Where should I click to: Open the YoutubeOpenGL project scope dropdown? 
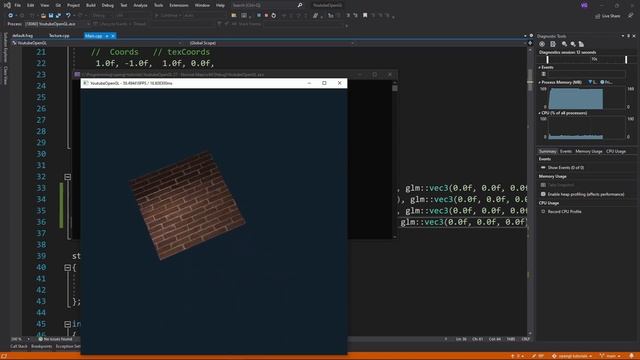pos(97,43)
